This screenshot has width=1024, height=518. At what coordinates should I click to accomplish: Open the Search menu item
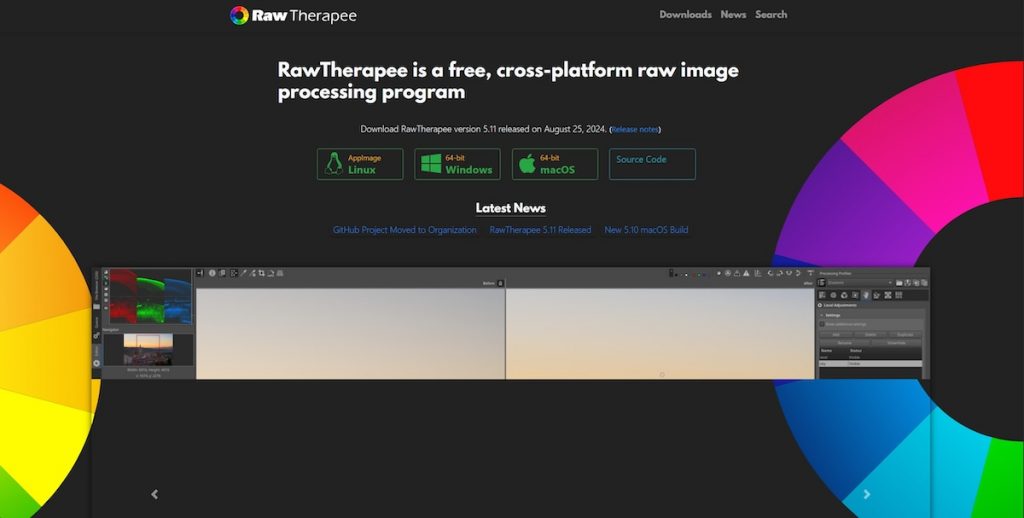[771, 14]
